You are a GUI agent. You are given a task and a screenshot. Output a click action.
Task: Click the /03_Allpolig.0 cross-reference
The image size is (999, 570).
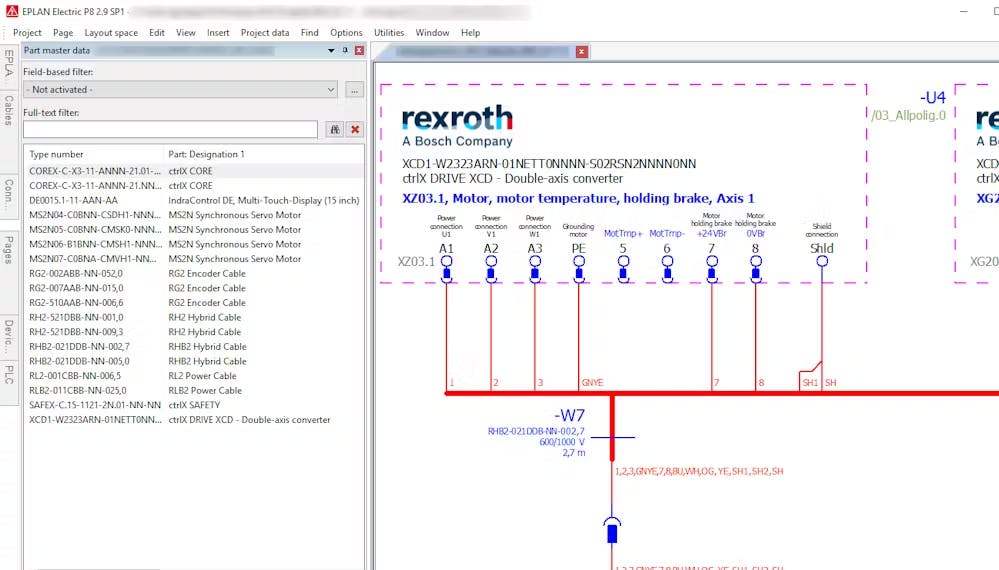[909, 115]
